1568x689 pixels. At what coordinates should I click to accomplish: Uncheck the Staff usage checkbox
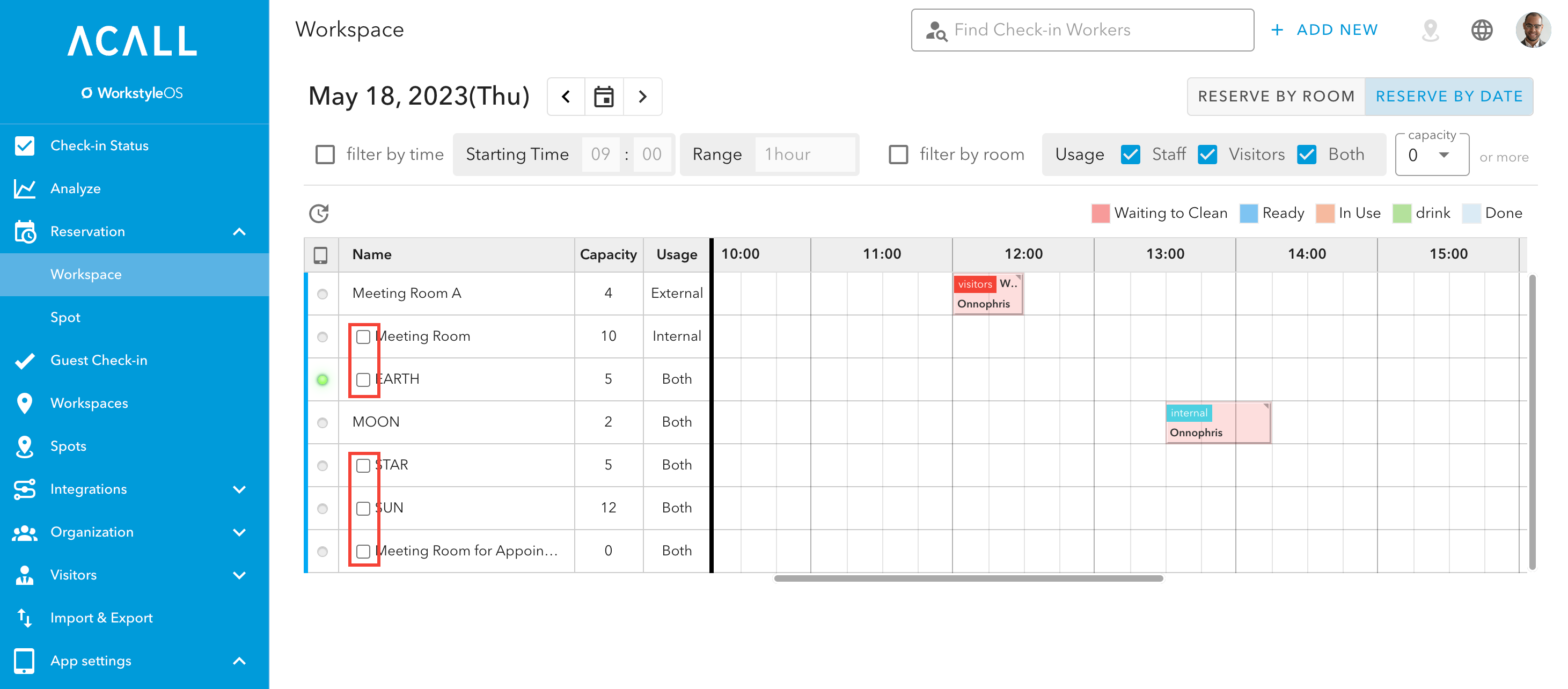(x=1130, y=155)
